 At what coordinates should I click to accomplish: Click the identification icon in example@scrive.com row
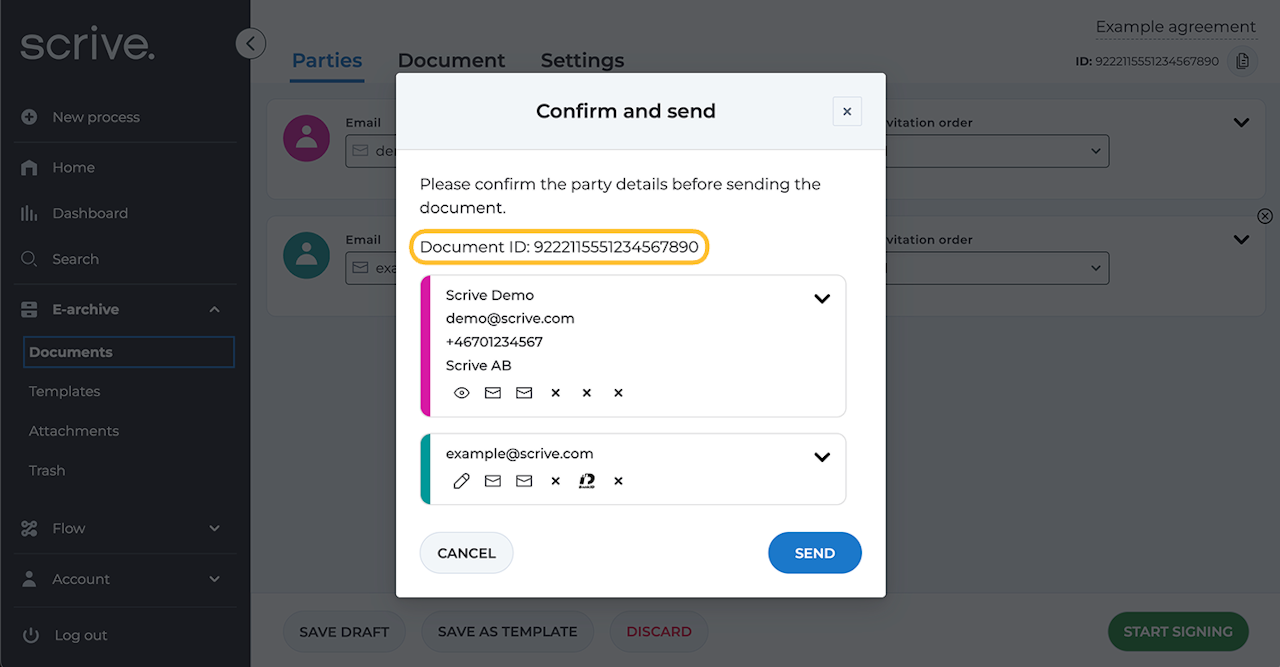[x=587, y=481]
